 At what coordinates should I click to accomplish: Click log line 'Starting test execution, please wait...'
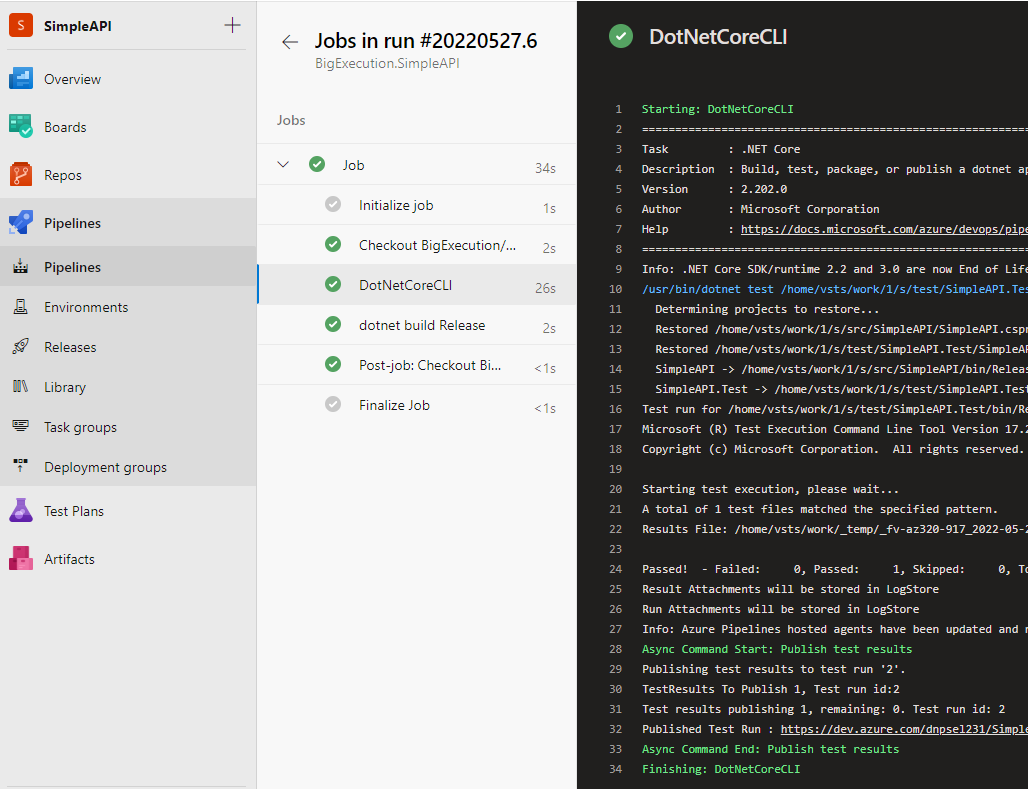click(770, 489)
